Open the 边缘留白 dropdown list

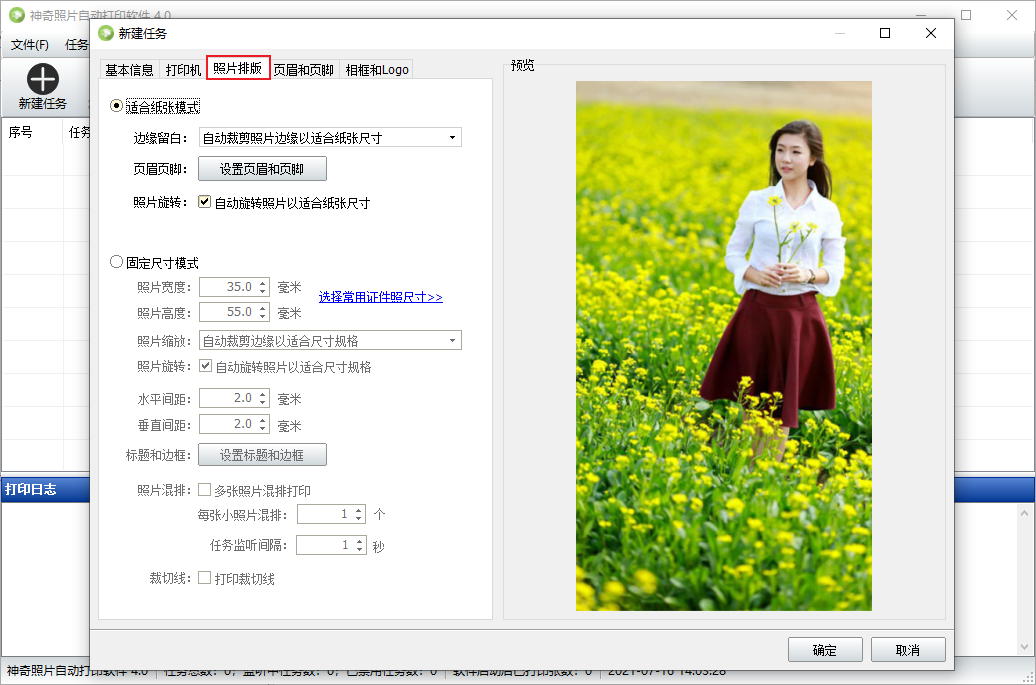pos(452,138)
